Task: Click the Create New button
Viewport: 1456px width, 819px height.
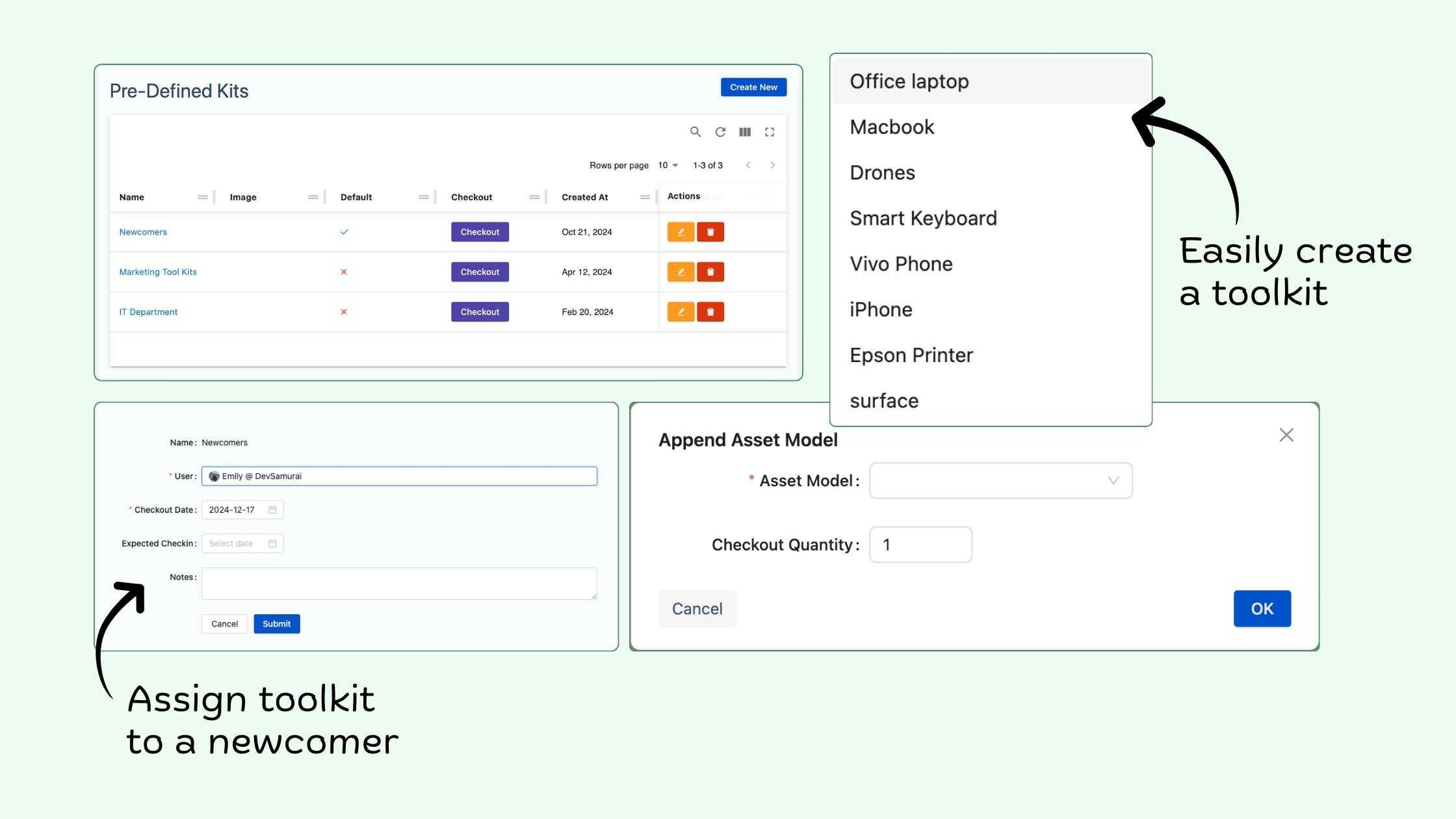Action: click(x=753, y=87)
